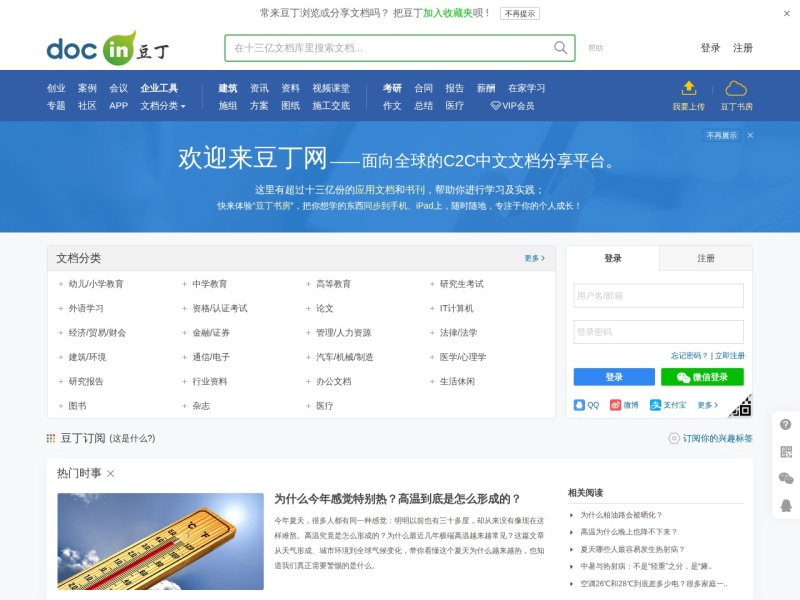Expand the IT计算机 category
This screenshot has width=800, height=600.
tap(432, 308)
